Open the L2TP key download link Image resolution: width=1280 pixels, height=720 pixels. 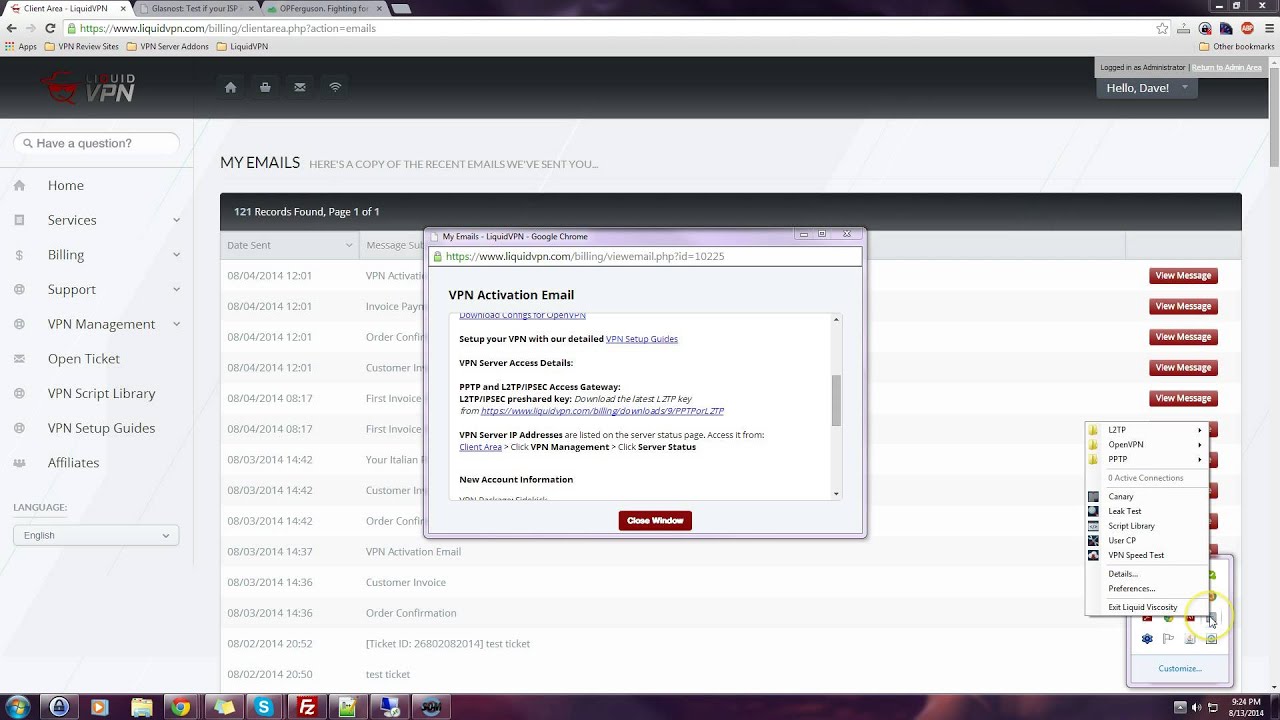[x=602, y=411]
